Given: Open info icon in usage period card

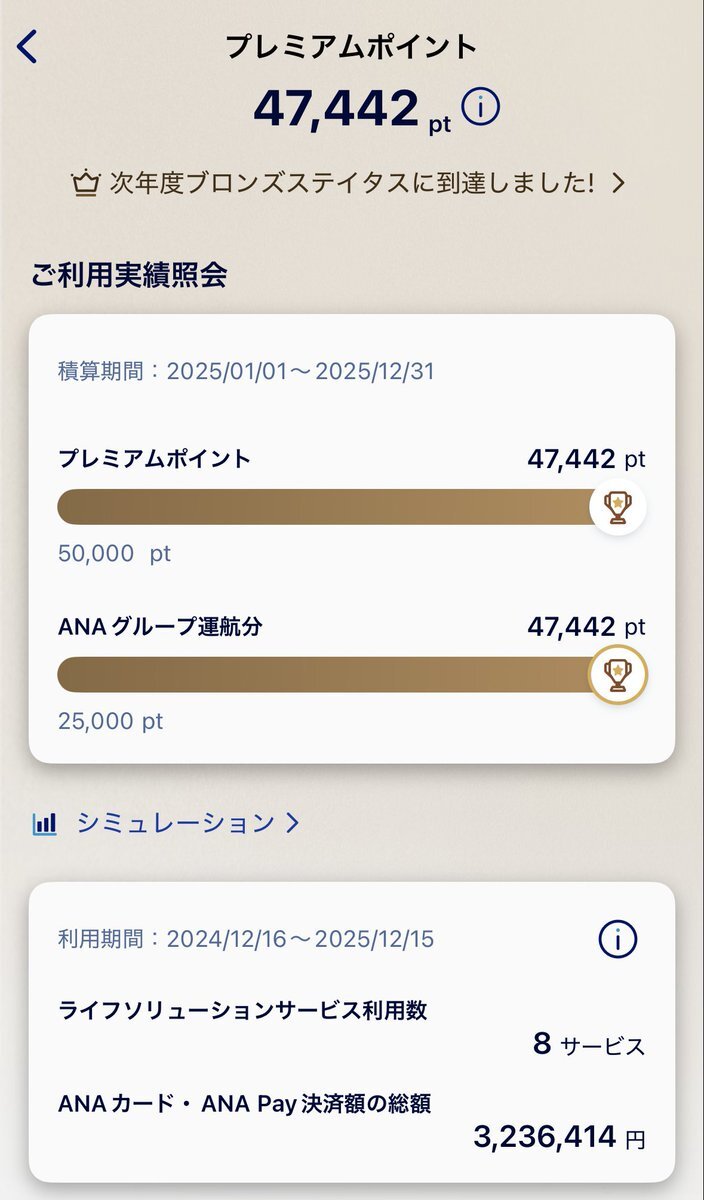Looking at the screenshot, I should pyautogui.click(x=618, y=938).
